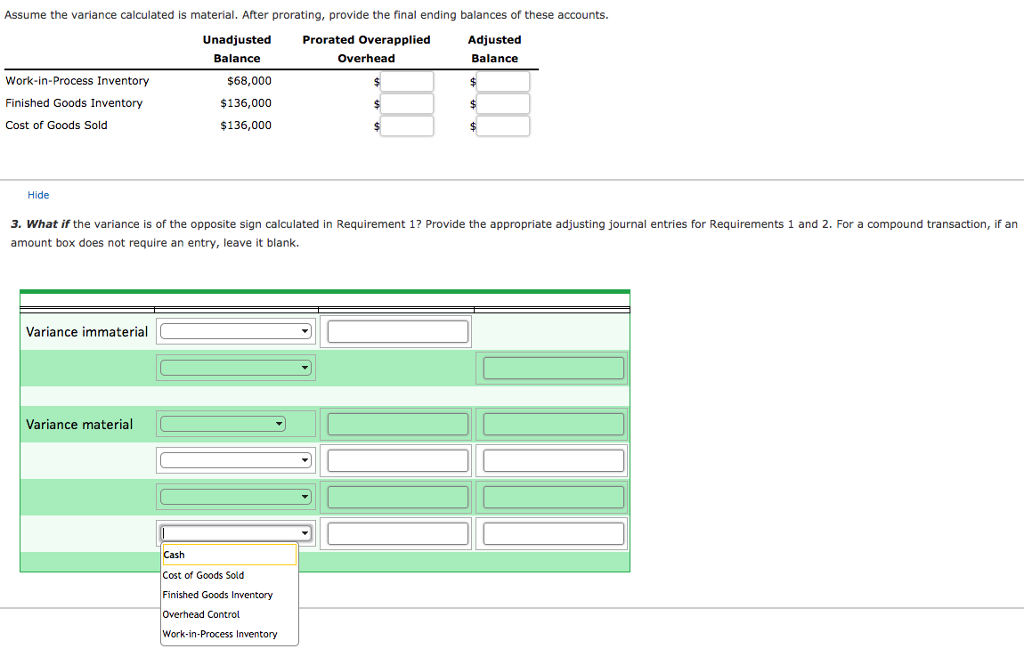Image resolution: width=1024 pixels, height=657 pixels.
Task: Click the Work-in-Process Inventory row label
Action: 77,81
